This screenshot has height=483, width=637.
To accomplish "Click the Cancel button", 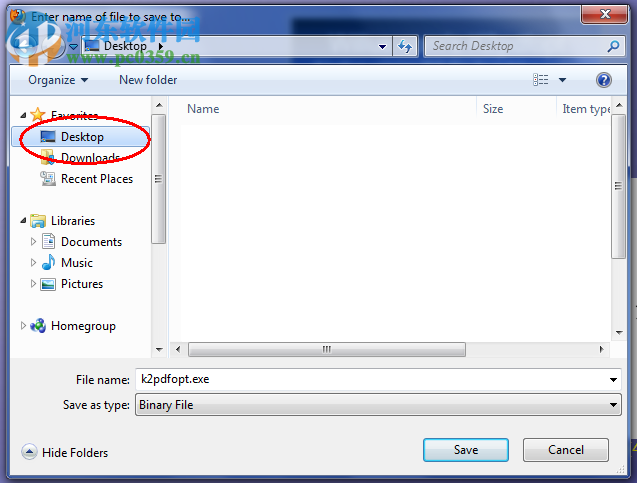I will click(x=566, y=450).
